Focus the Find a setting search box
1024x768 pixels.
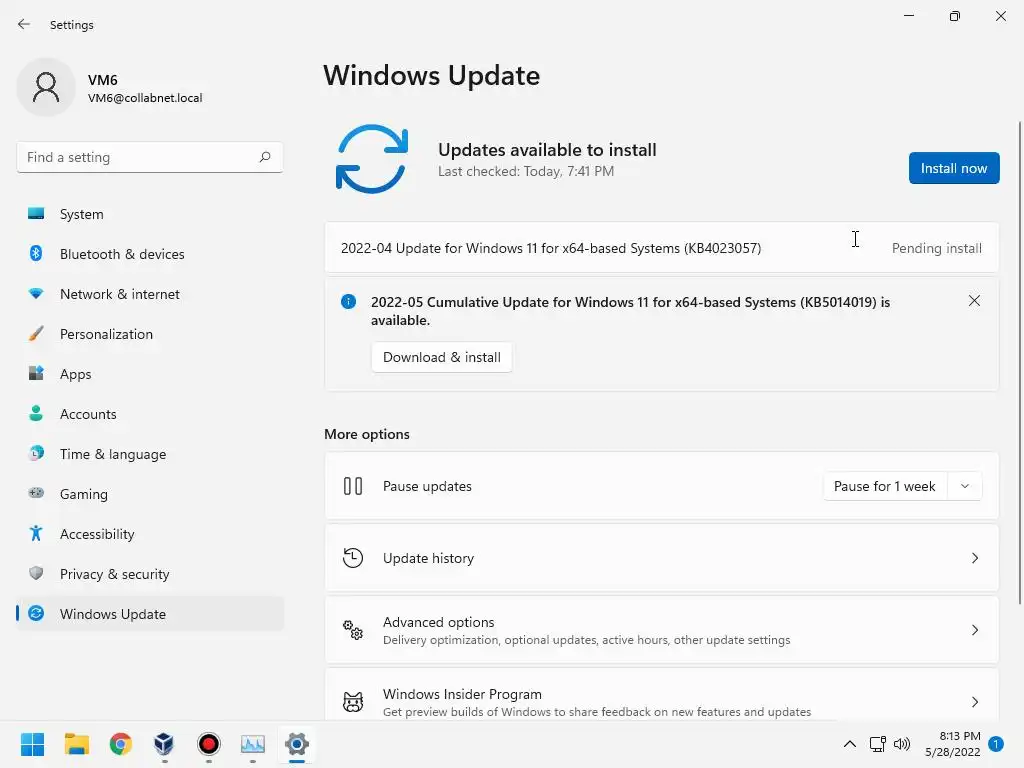(150, 157)
